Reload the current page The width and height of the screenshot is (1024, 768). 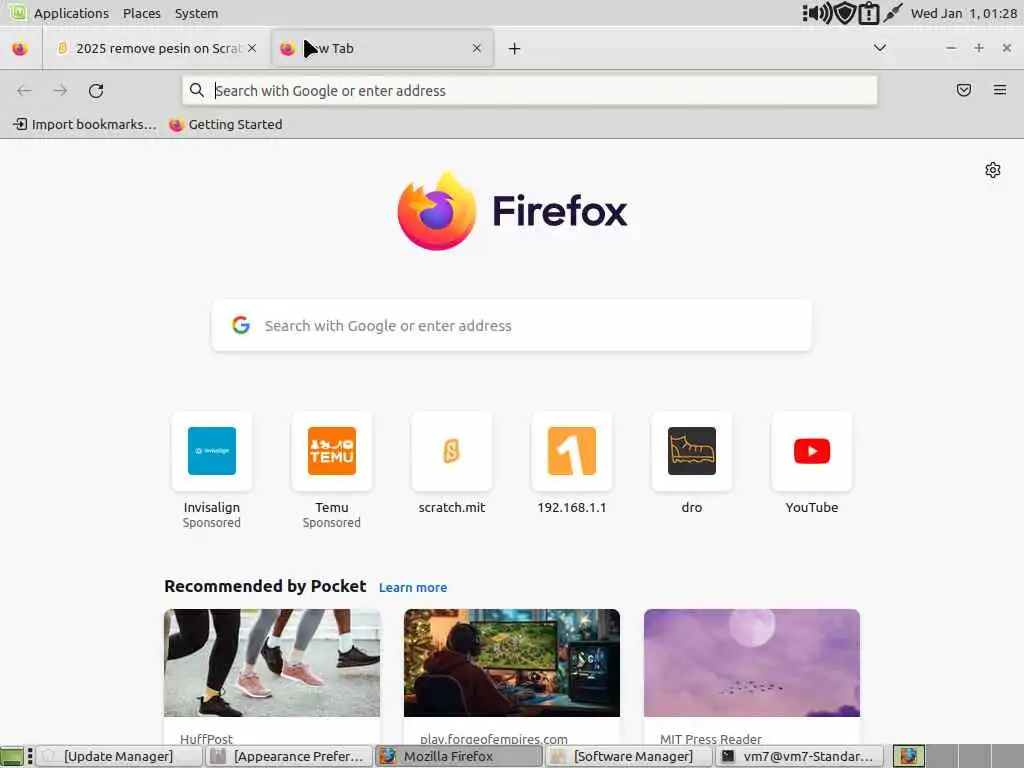(x=96, y=91)
